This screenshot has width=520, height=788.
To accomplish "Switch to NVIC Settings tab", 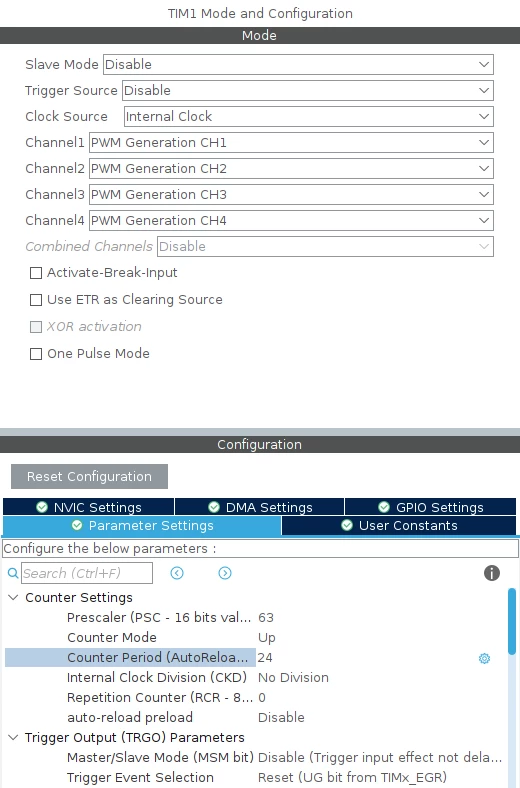I will click(88, 507).
